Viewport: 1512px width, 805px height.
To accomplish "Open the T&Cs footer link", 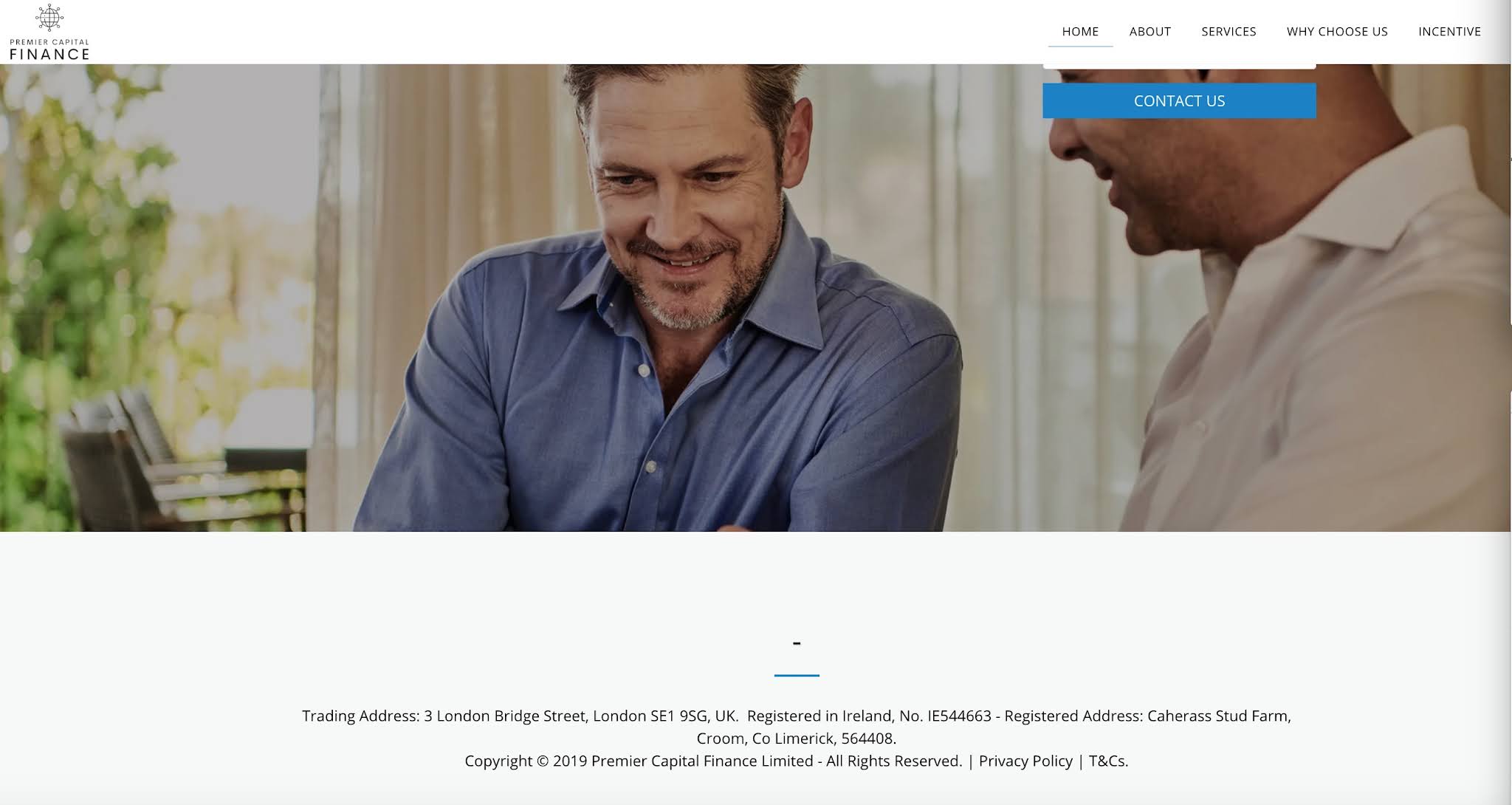I will click(1108, 761).
